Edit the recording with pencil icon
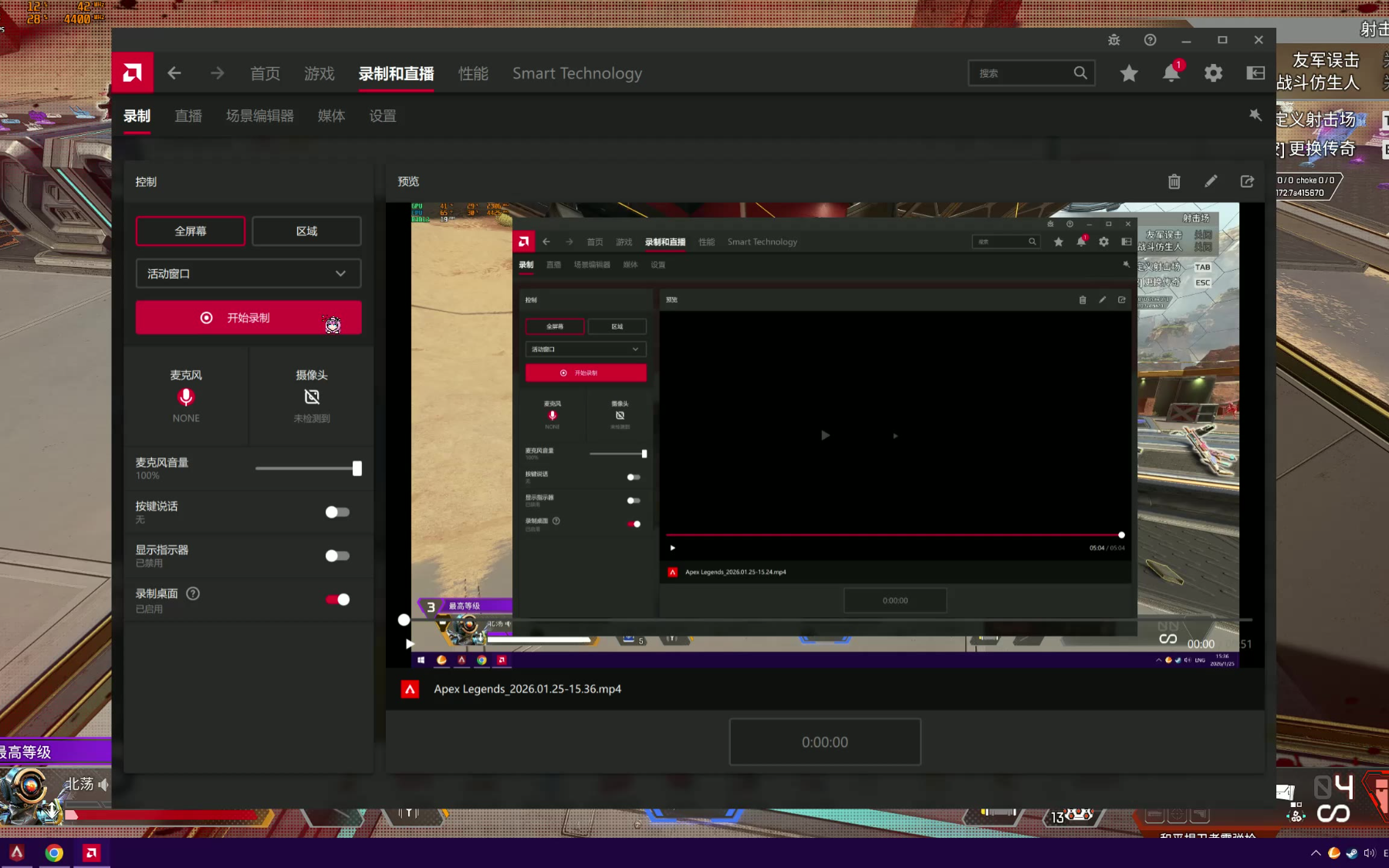1389x868 pixels. tap(1211, 181)
